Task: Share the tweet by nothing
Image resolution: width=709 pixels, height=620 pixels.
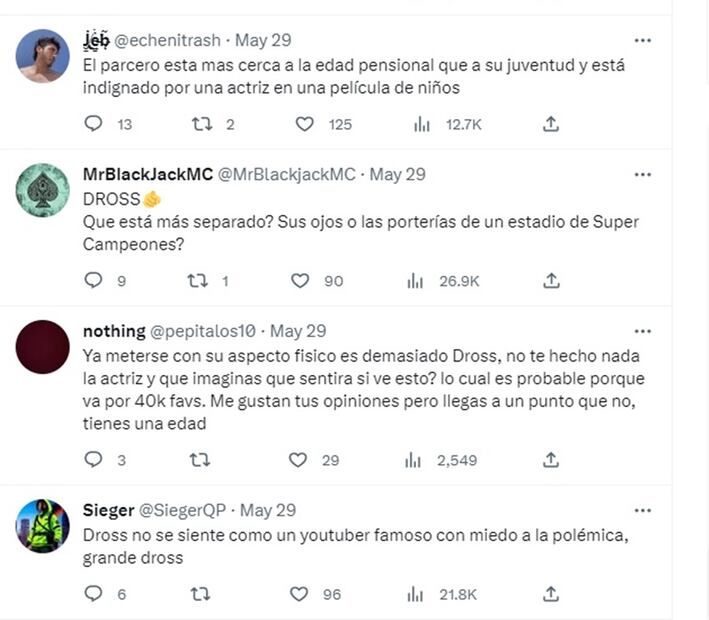Action: coord(550,460)
